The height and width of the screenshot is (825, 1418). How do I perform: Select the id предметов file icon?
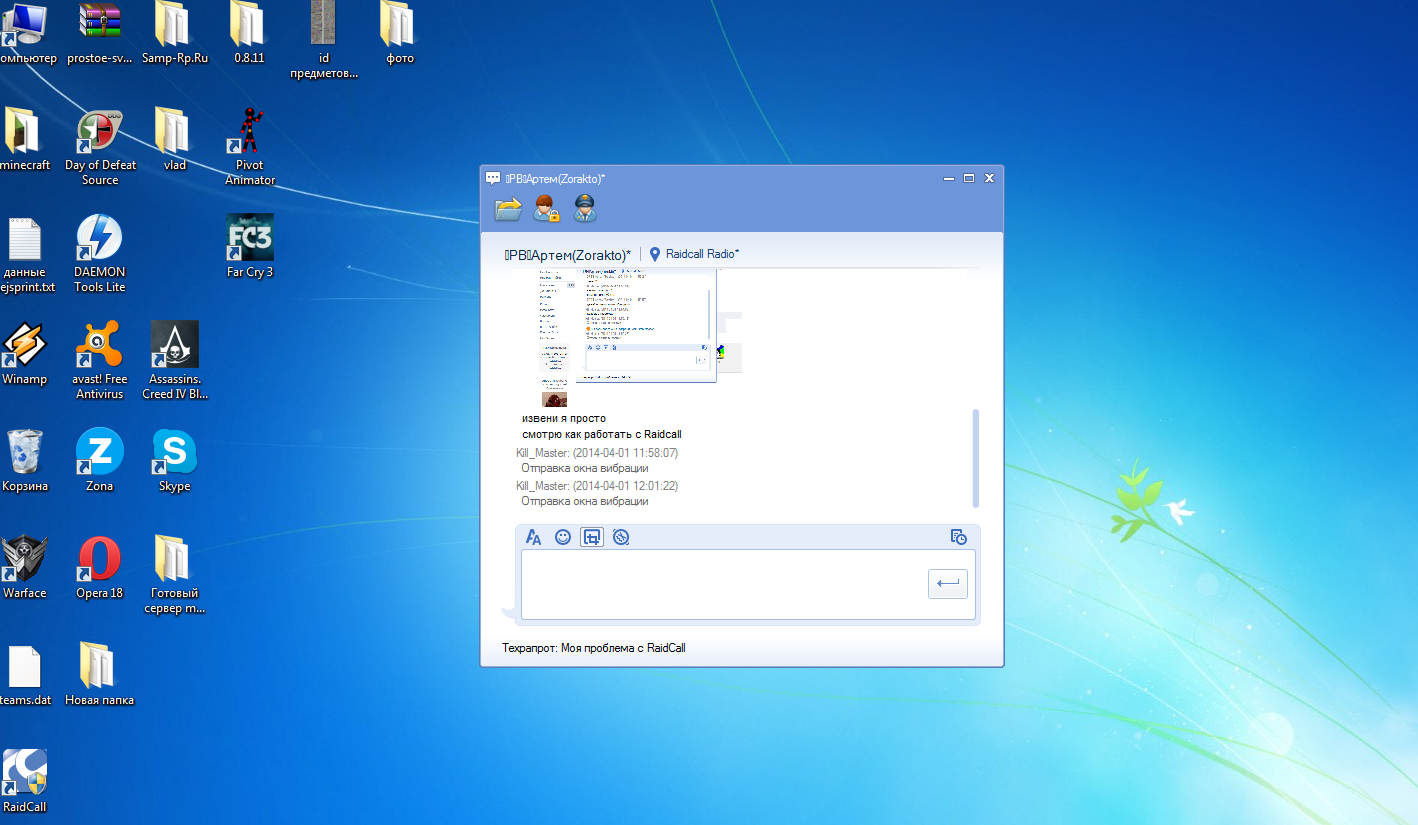tap(324, 40)
